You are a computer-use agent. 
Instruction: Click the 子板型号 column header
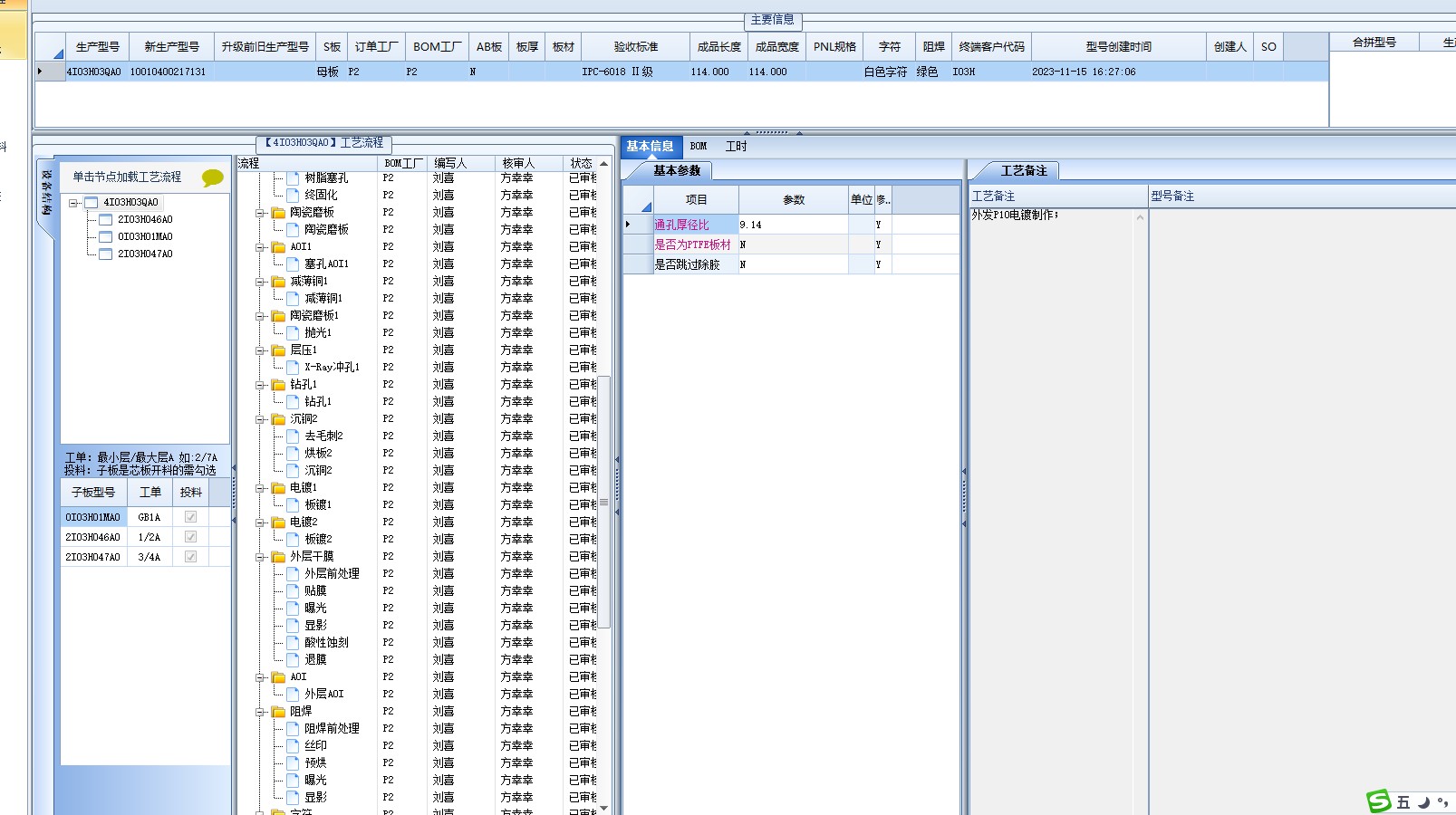[x=94, y=493]
